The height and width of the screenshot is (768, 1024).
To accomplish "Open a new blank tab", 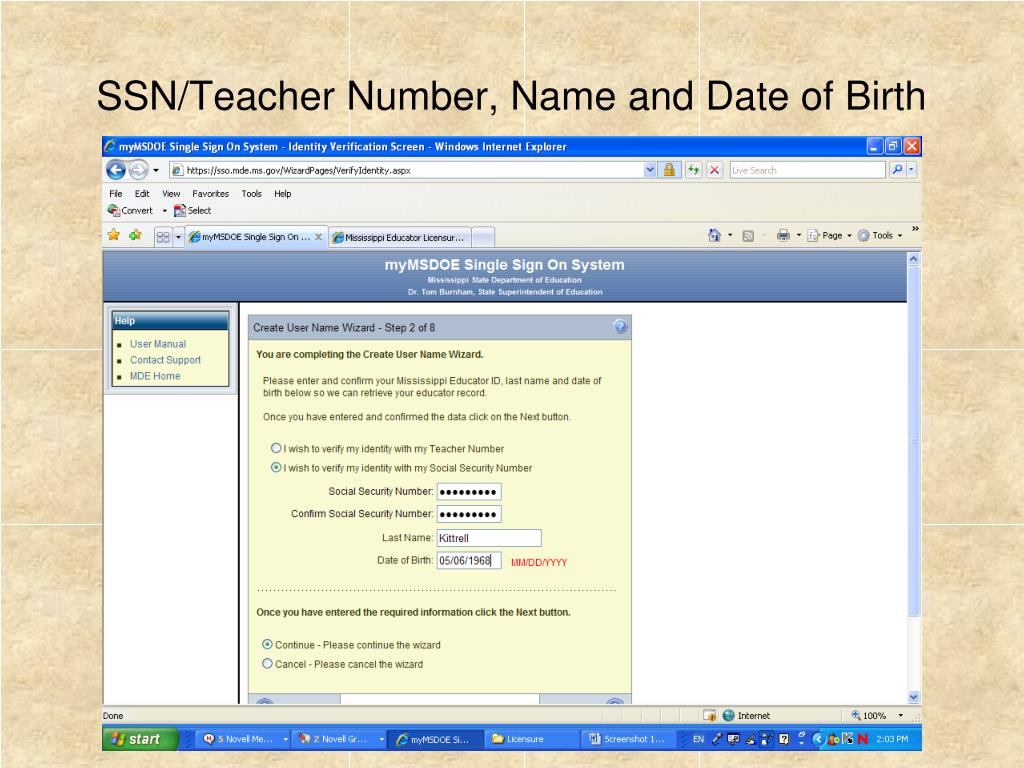I will pos(483,237).
